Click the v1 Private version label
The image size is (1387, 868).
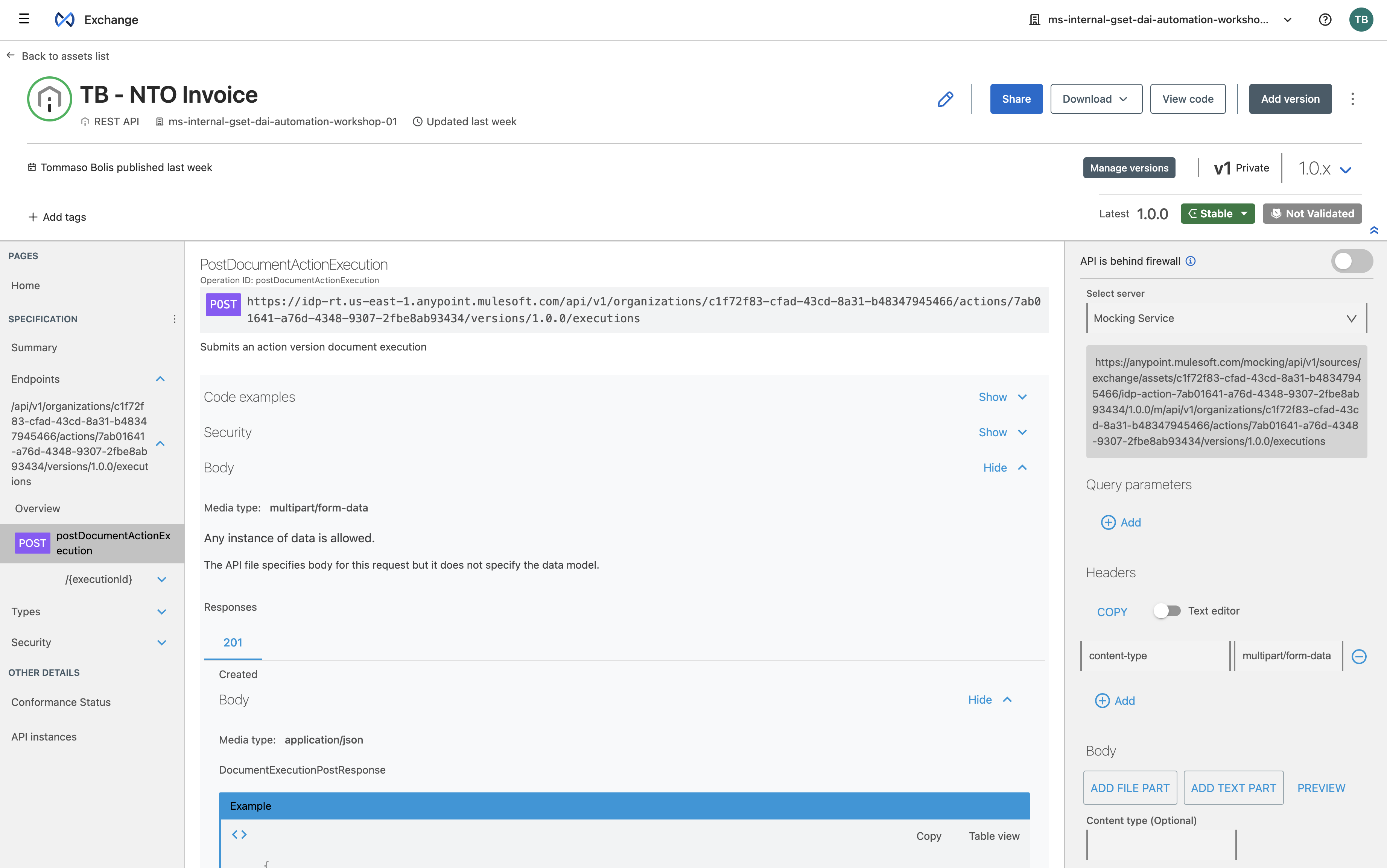tap(1241, 168)
